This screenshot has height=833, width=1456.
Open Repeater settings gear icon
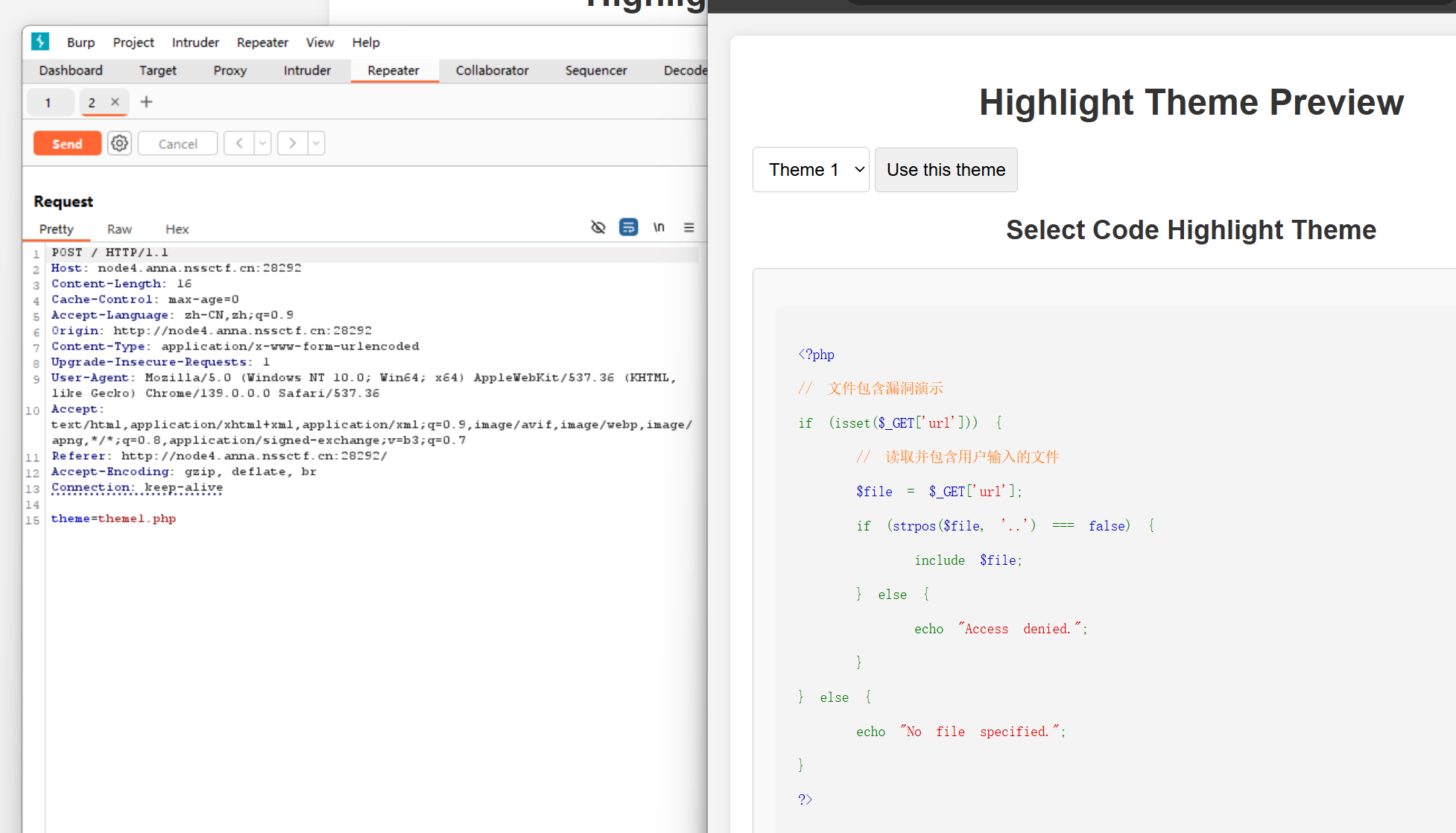[x=119, y=143]
